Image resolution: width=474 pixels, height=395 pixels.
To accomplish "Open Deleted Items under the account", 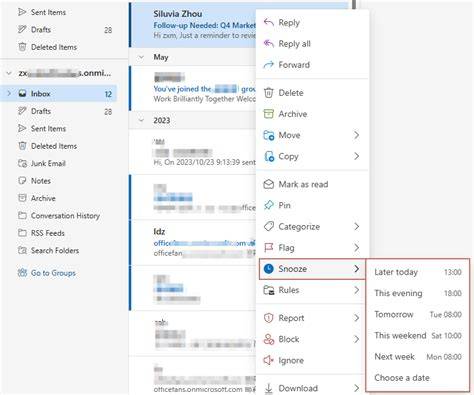I will pos(54,146).
